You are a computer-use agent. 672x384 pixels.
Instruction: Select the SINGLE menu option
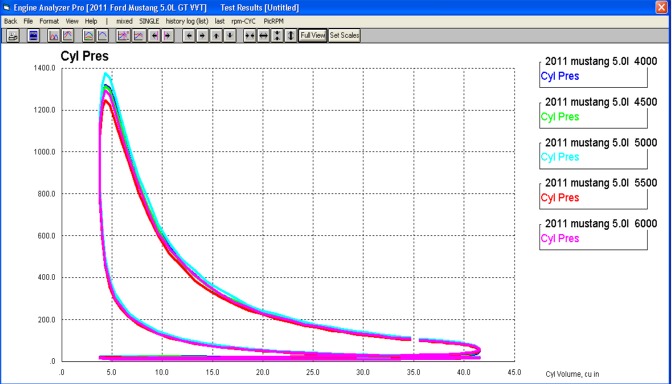(149, 21)
